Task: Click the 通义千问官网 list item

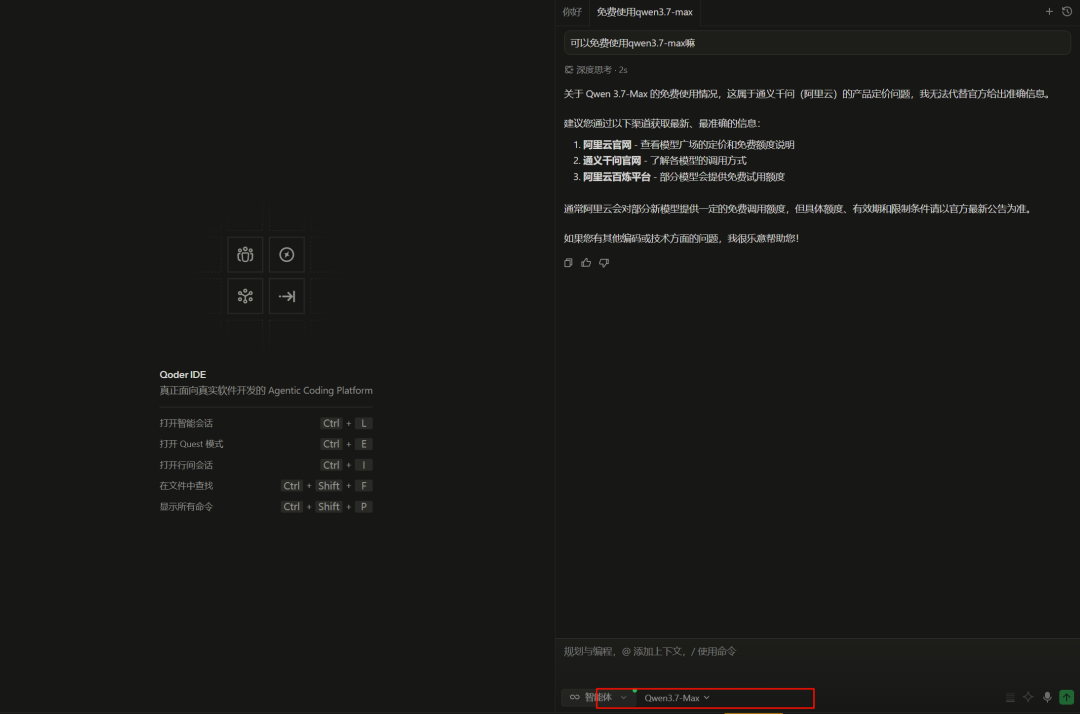Action: click(664, 160)
